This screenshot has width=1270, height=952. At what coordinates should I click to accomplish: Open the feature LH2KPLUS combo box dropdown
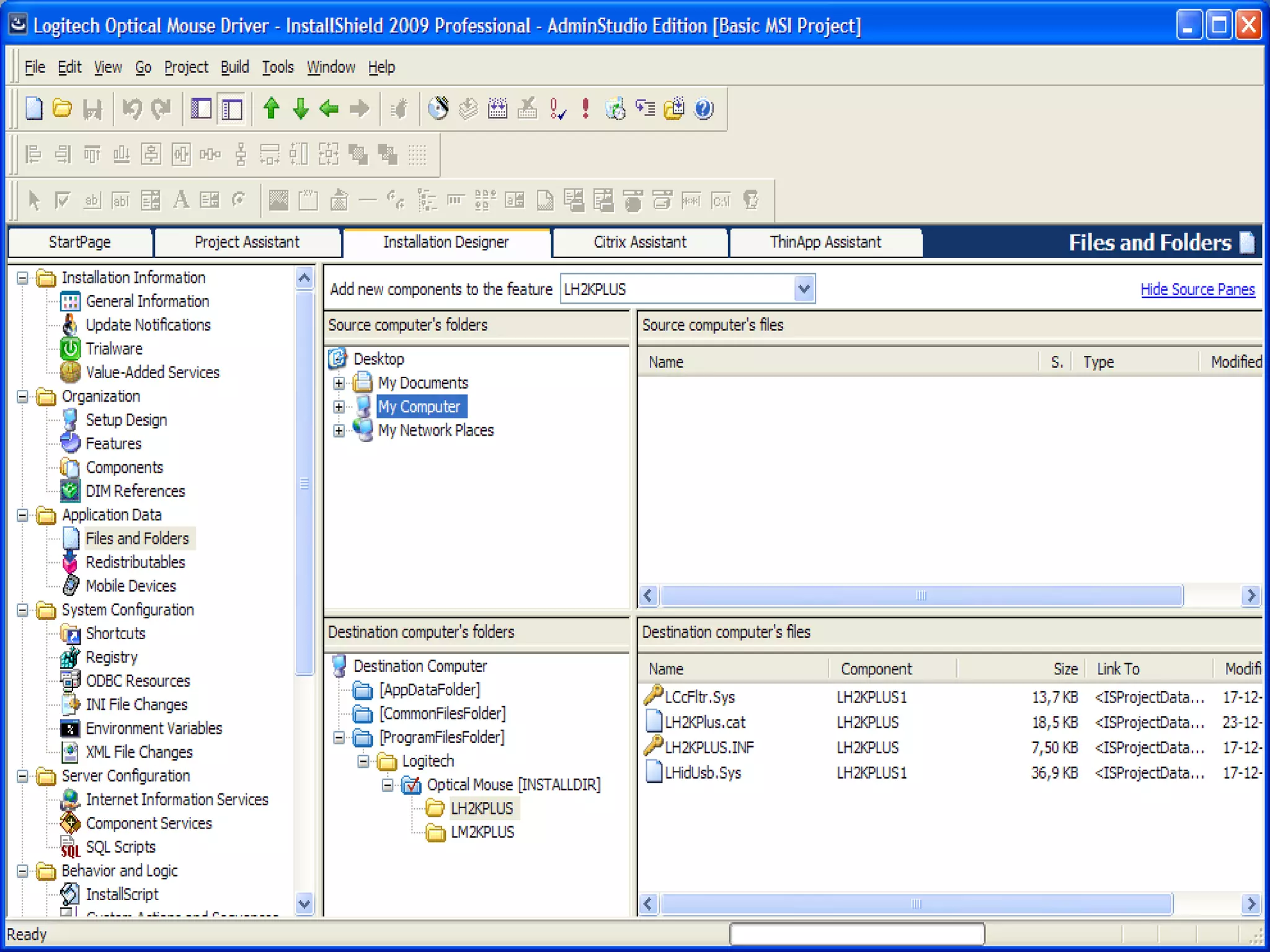pos(804,289)
